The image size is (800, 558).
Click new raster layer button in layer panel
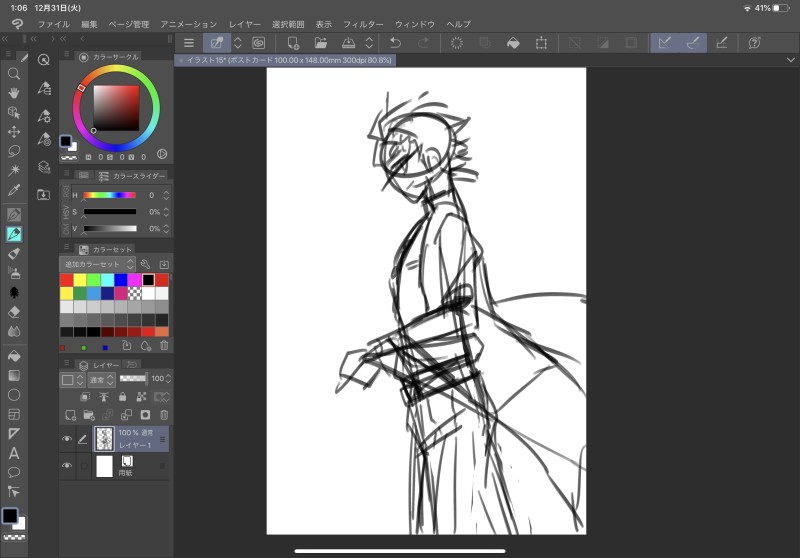click(70, 415)
